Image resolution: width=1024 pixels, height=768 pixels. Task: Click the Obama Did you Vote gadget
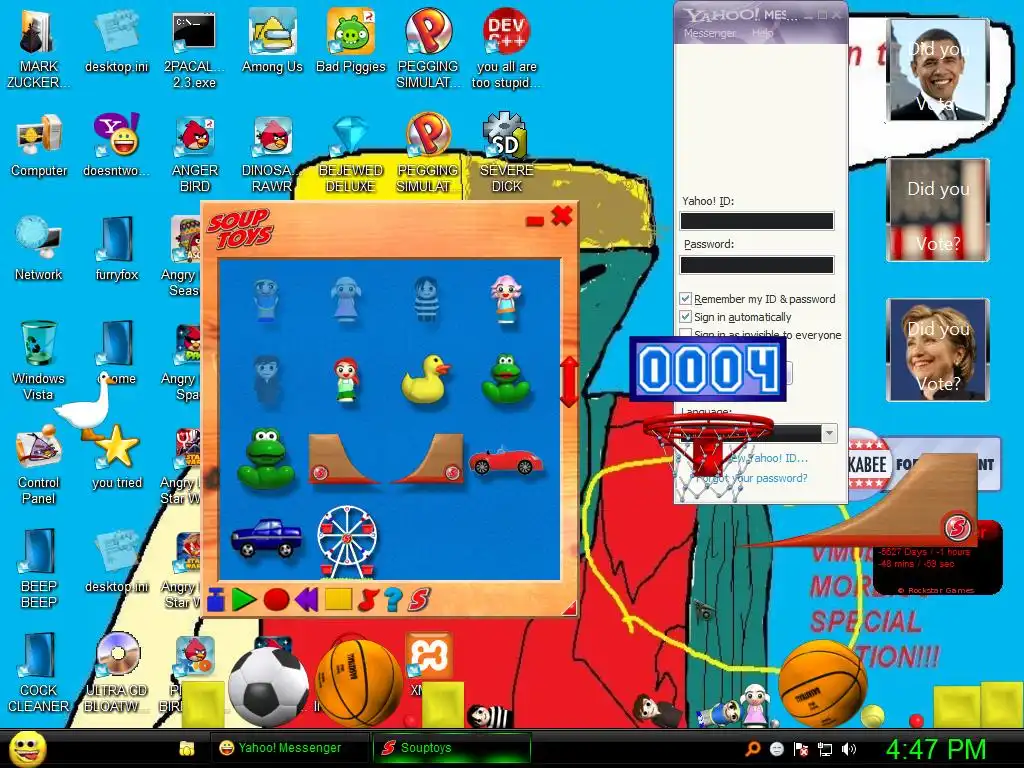tap(938, 71)
